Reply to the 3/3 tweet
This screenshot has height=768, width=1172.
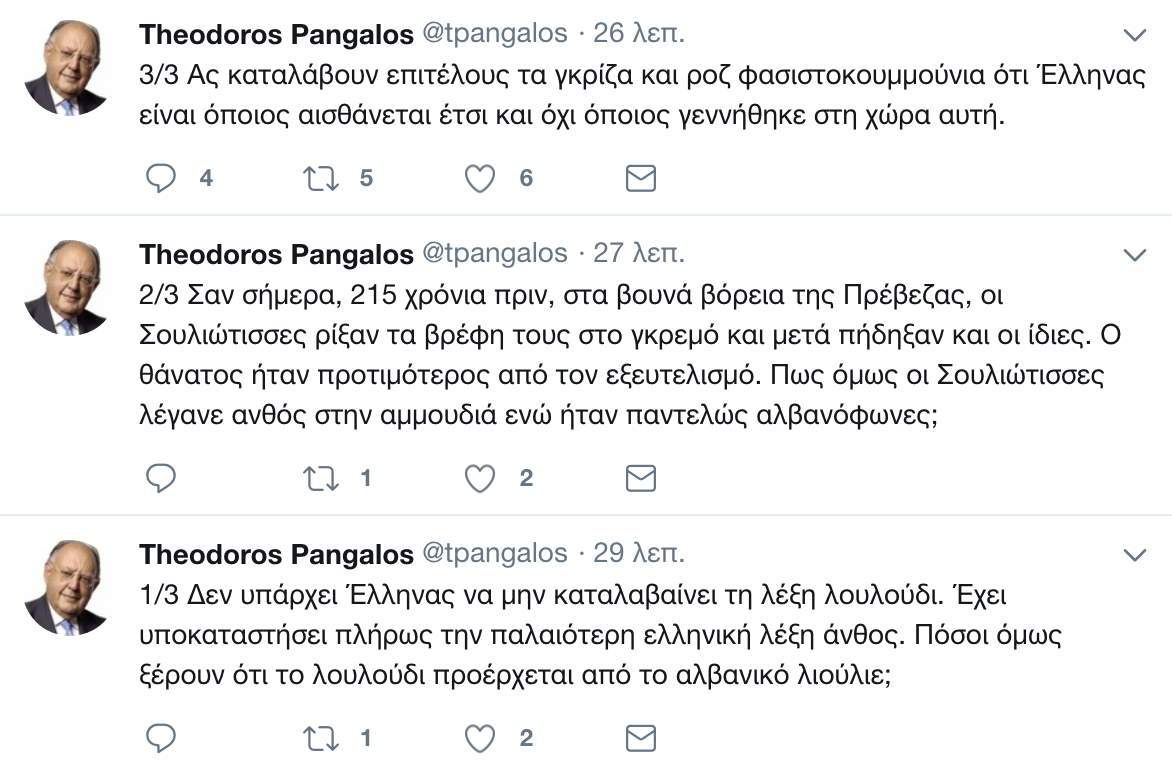[x=161, y=179]
